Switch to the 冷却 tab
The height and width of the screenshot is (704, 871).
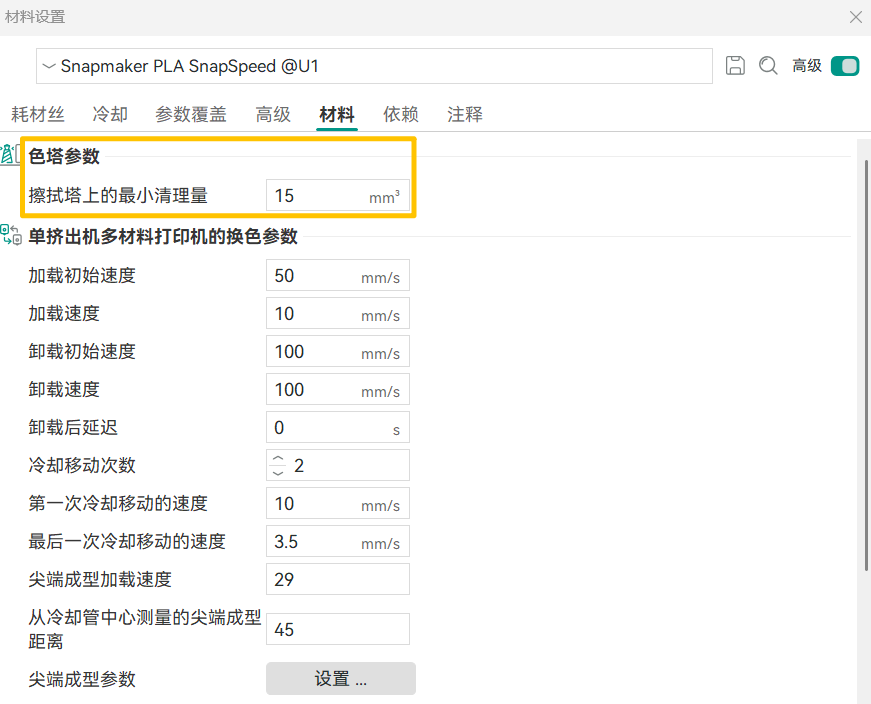pyautogui.click(x=110, y=114)
